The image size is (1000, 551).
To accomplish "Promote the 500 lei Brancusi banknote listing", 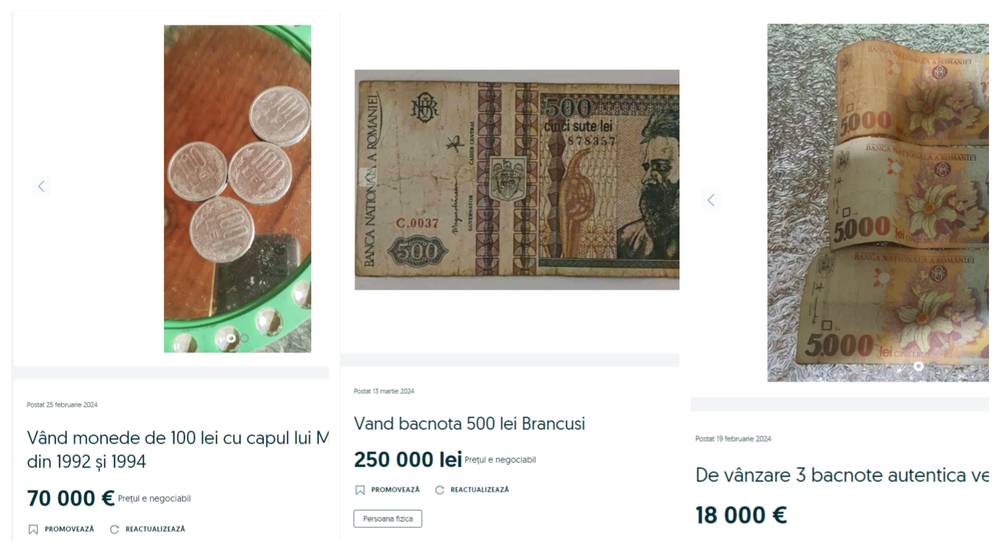I will pyautogui.click(x=395, y=490).
